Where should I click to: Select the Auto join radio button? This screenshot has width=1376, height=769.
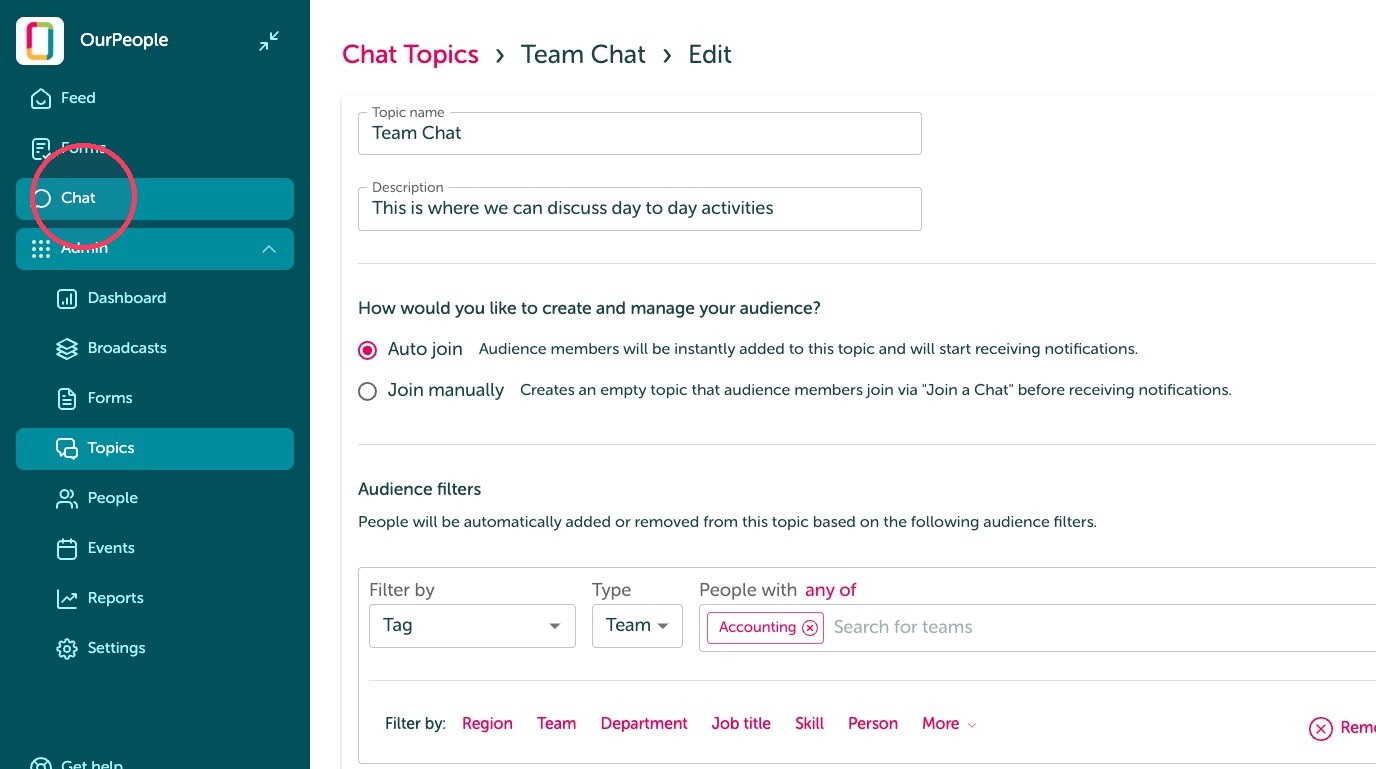(368, 350)
